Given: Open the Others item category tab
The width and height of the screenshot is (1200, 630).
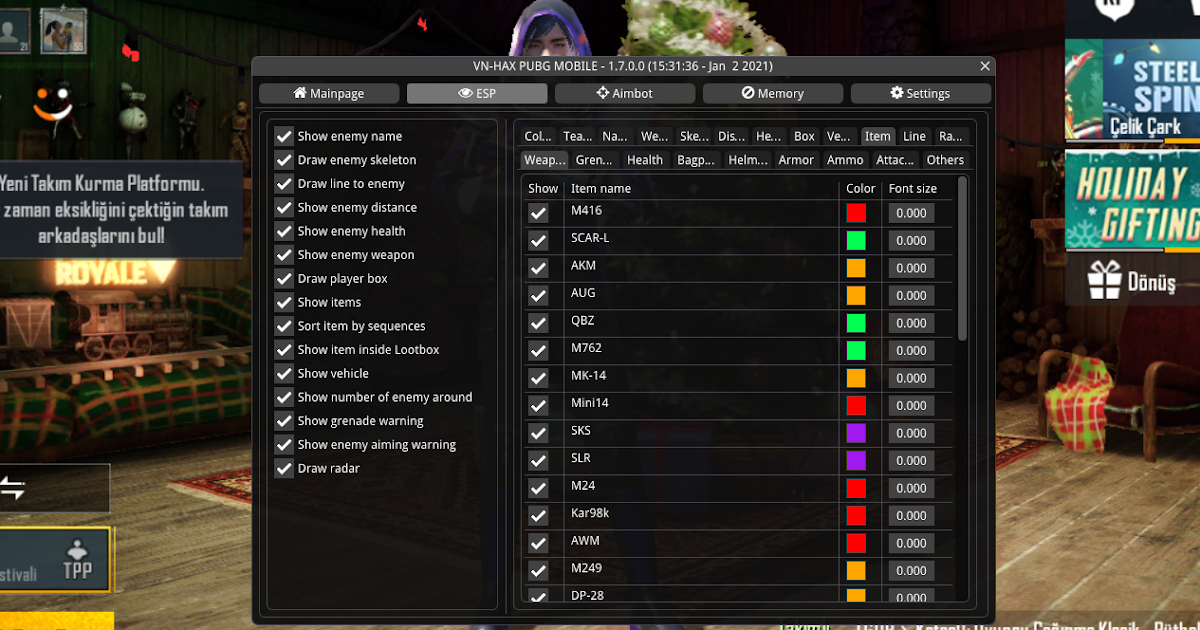Looking at the screenshot, I should [x=945, y=160].
